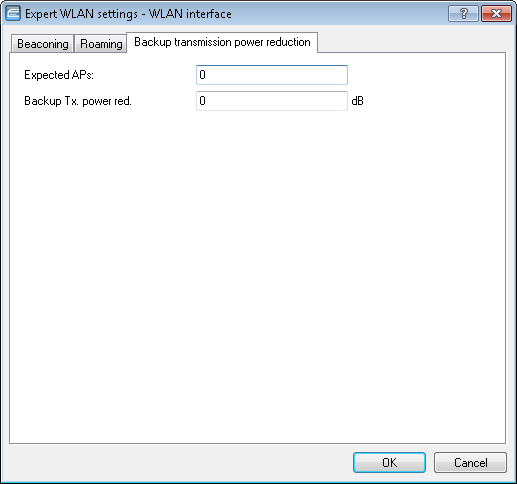This screenshot has width=517, height=484.
Task: Click the Expected APs label
Action: point(59,75)
